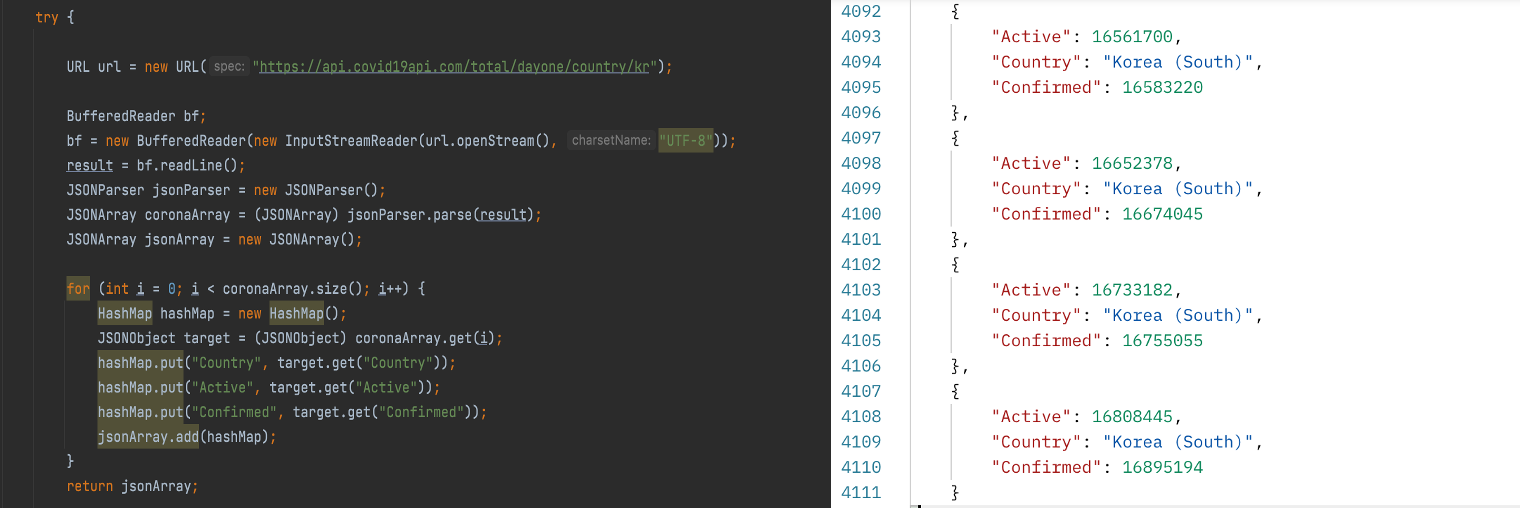Click "Korea (South)" on line 4094
Image resolution: width=1520 pixels, height=508 pixels.
pos(1179,62)
